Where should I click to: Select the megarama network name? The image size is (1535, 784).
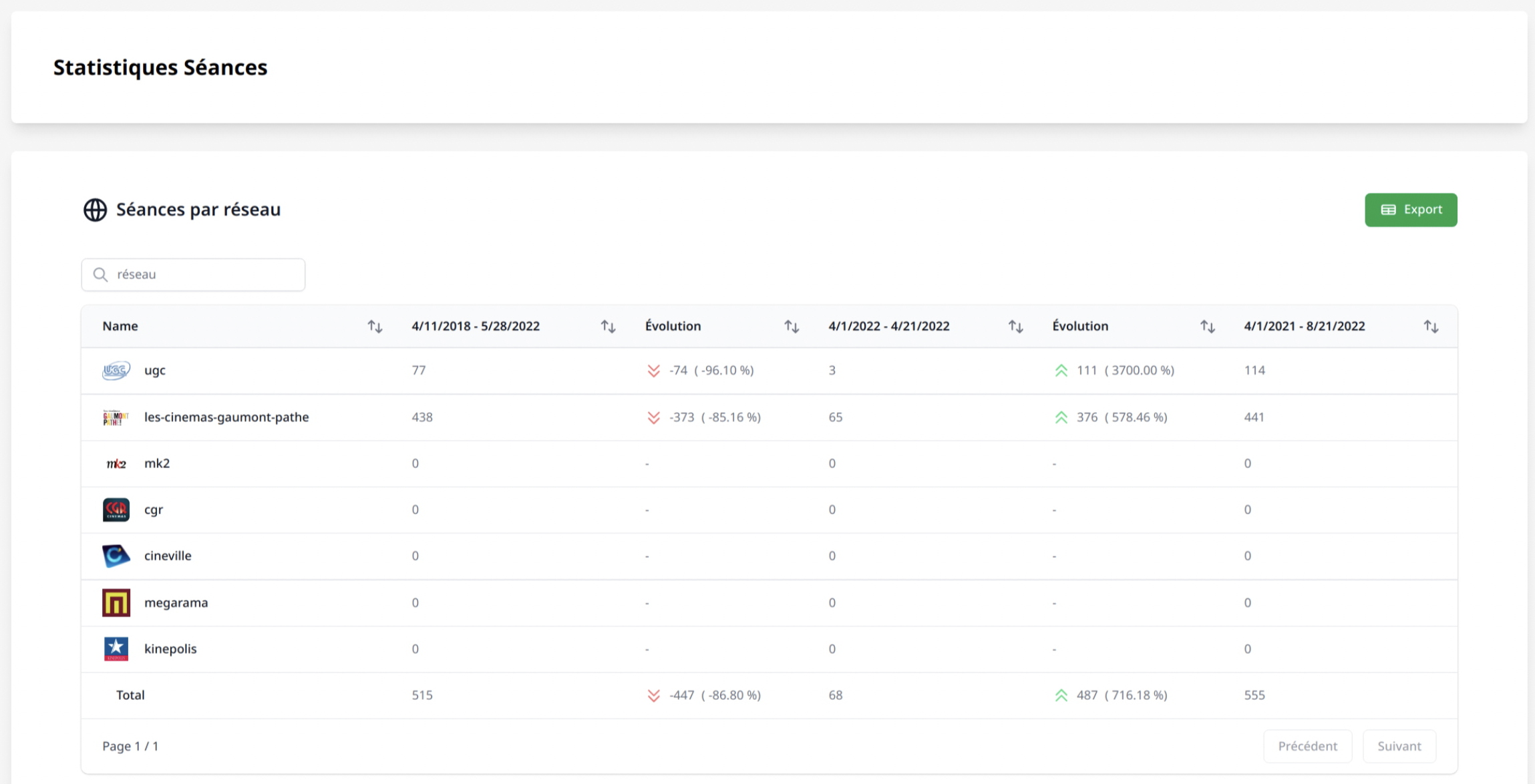[x=176, y=603]
